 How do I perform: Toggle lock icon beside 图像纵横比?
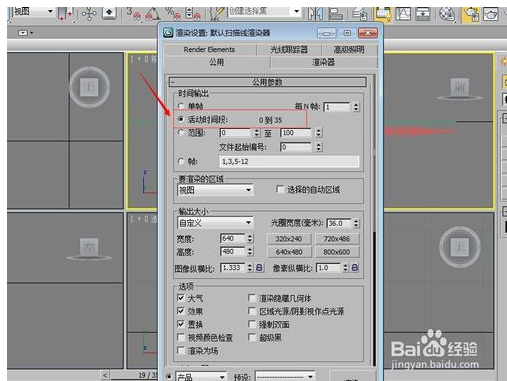pyautogui.click(x=259, y=267)
